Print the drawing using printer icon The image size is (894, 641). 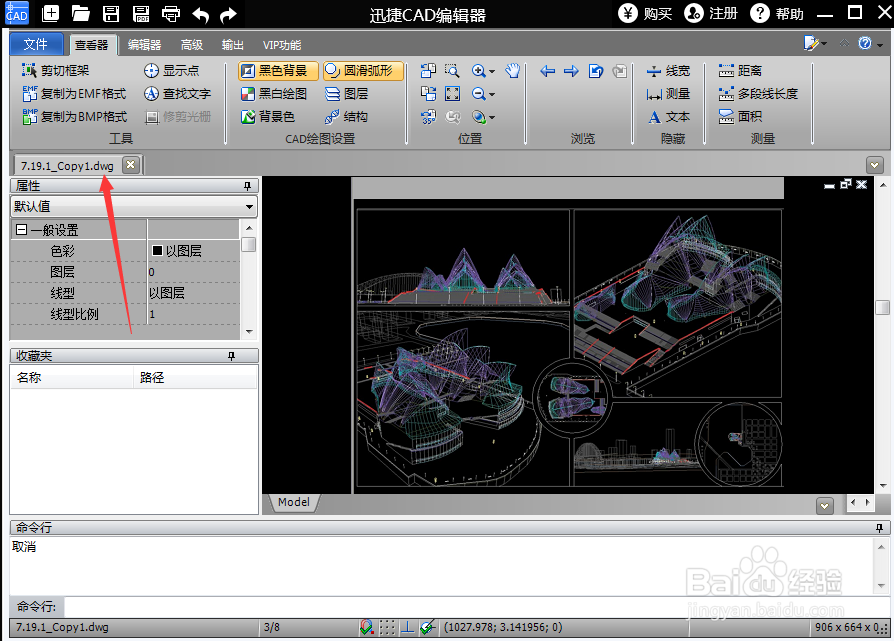tap(170, 13)
